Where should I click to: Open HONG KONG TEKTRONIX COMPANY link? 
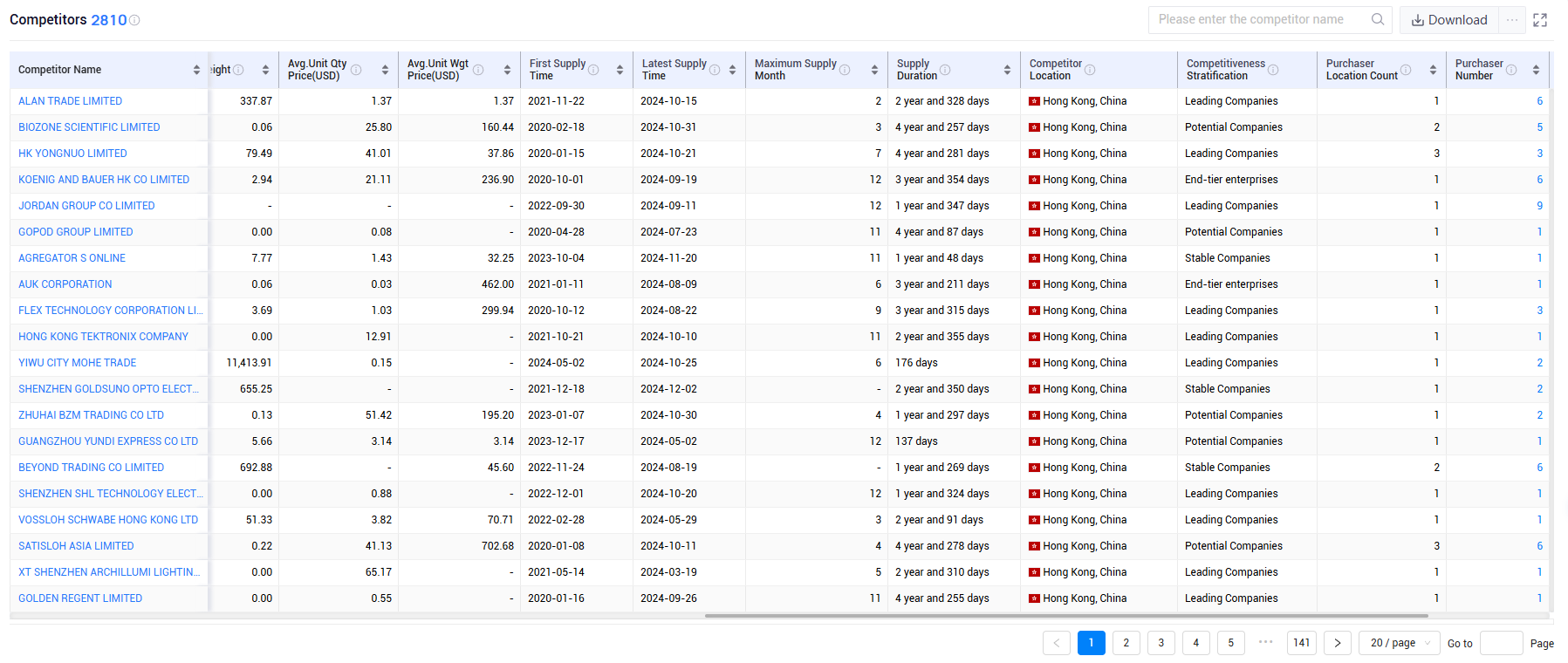pyautogui.click(x=103, y=337)
